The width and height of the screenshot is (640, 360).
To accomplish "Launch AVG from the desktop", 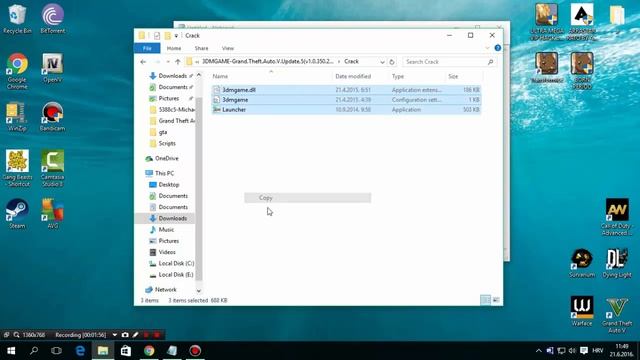I will pos(53,213).
